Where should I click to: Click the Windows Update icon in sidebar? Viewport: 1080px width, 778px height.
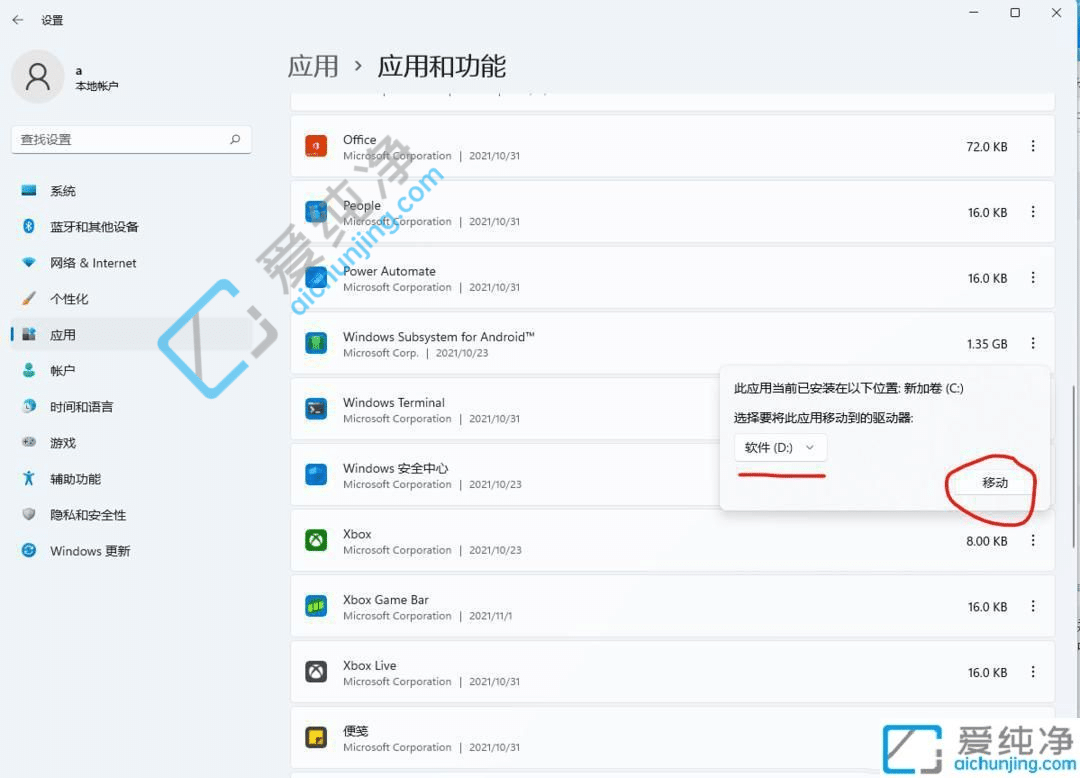pyautogui.click(x=28, y=550)
